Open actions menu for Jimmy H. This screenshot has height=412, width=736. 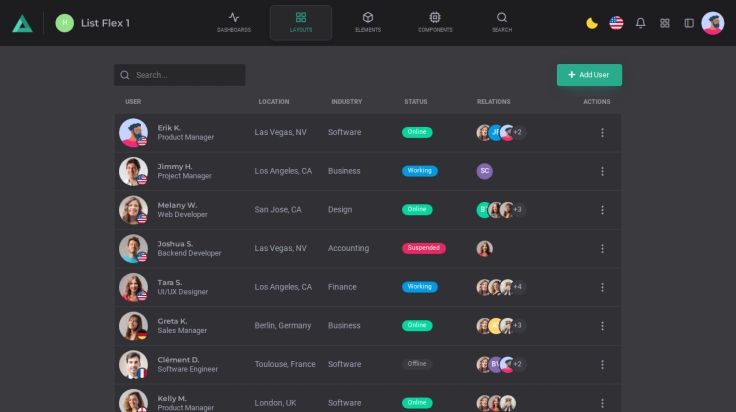coord(602,171)
